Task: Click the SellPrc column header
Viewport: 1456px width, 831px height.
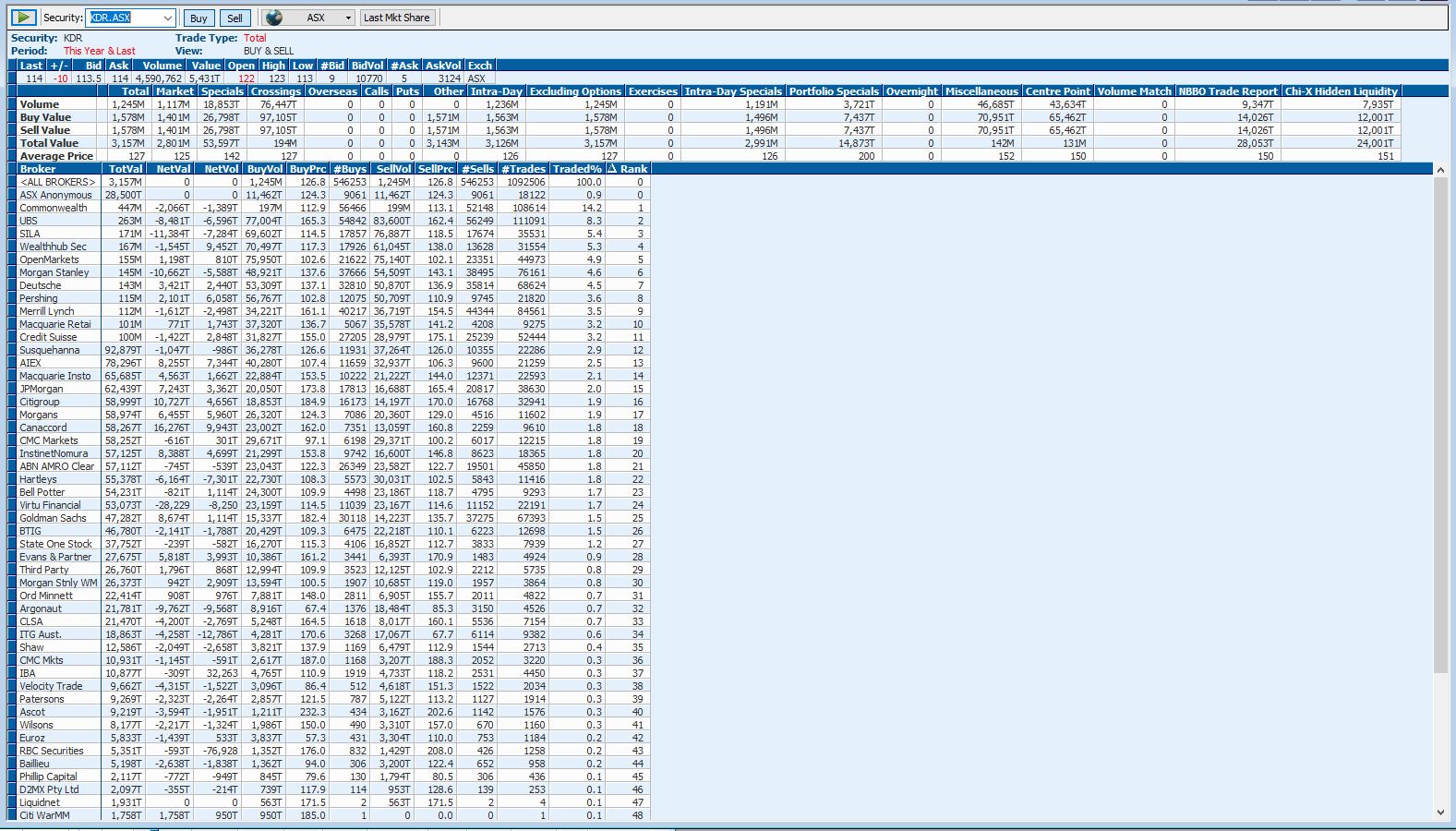Action: 436,169
